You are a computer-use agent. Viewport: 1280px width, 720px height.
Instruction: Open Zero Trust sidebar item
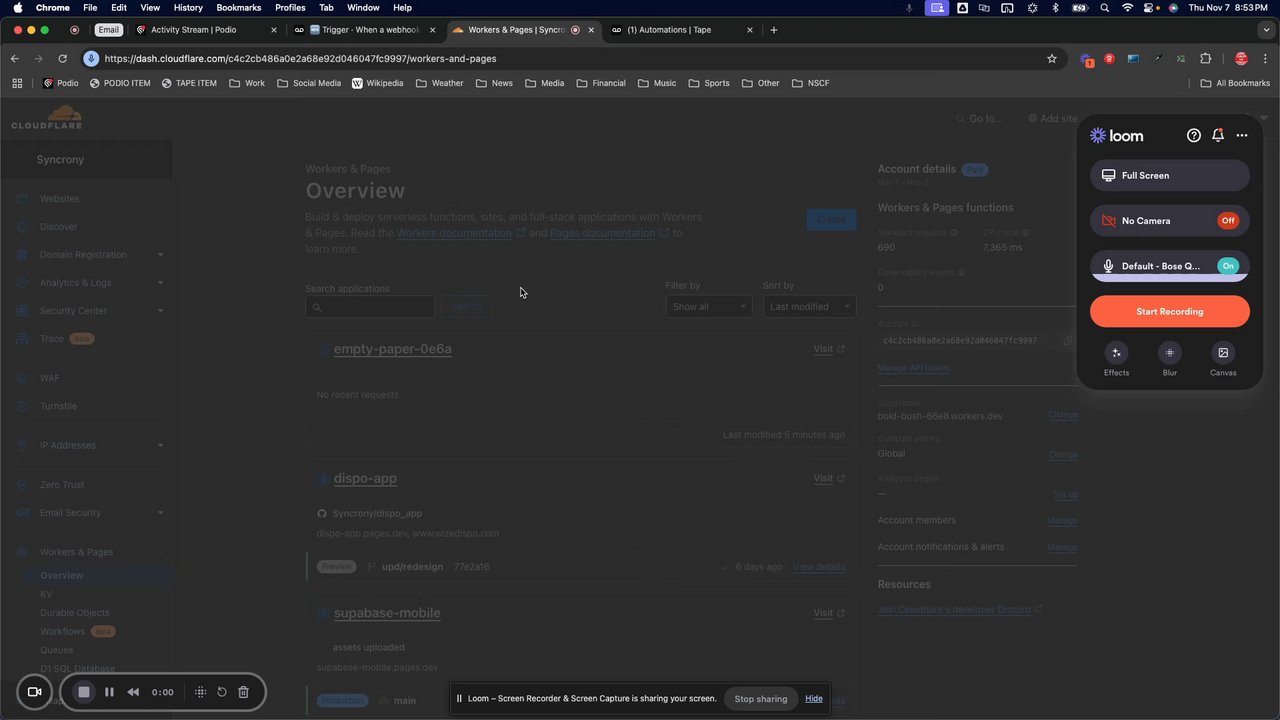coord(62,485)
